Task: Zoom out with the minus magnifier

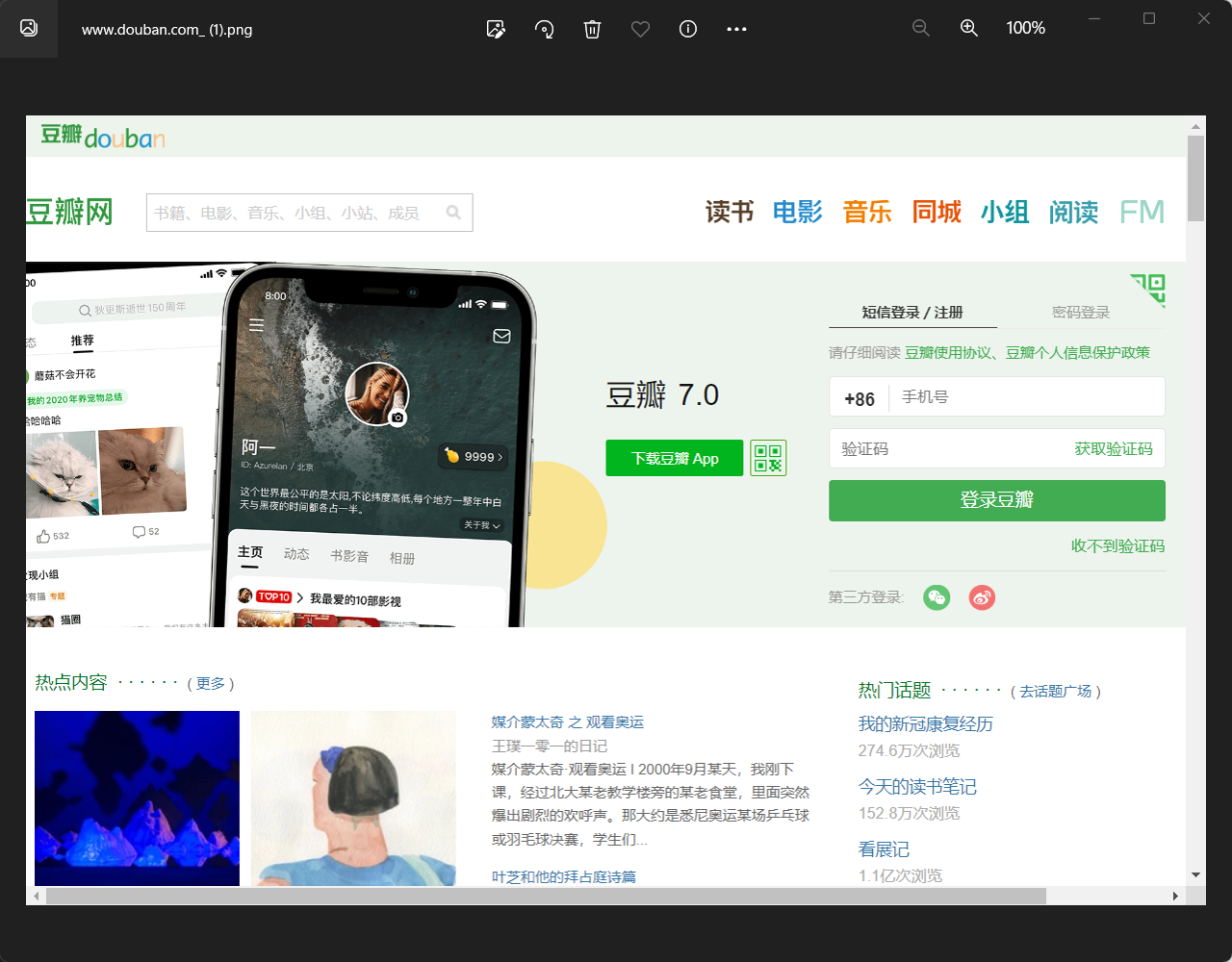Action: tap(921, 29)
